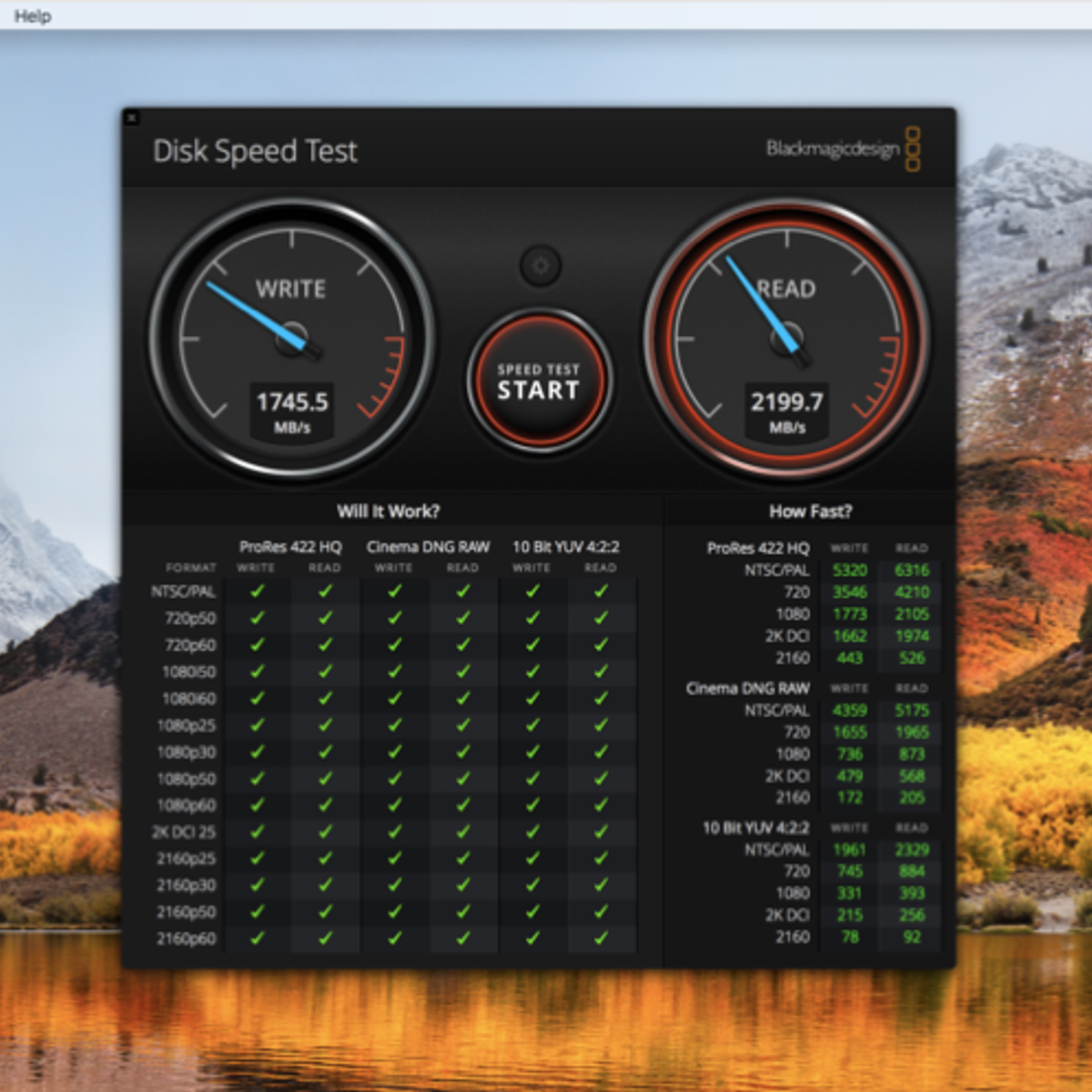Click 720p50 10 Bit YUV write checkmark

point(532,618)
